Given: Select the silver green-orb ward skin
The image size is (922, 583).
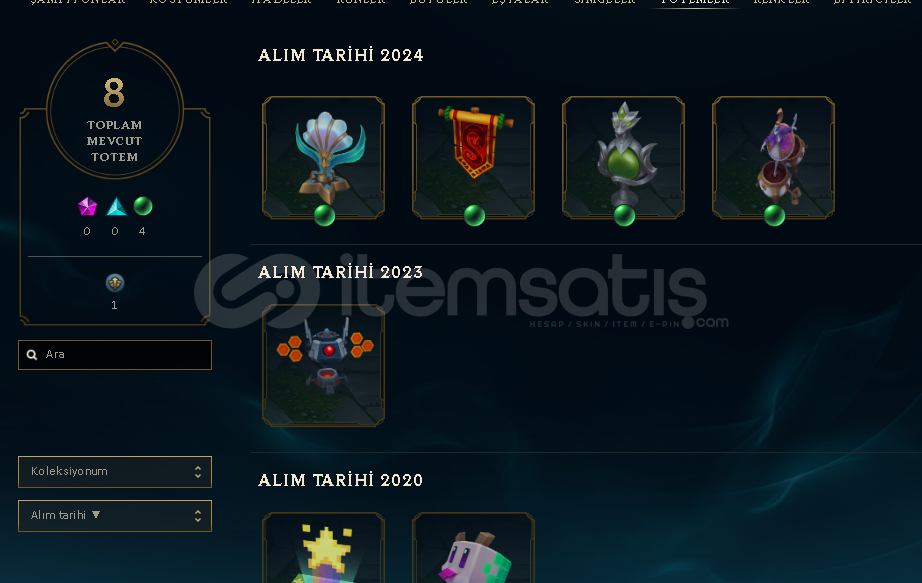Looking at the screenshot, I should point(623,157).
